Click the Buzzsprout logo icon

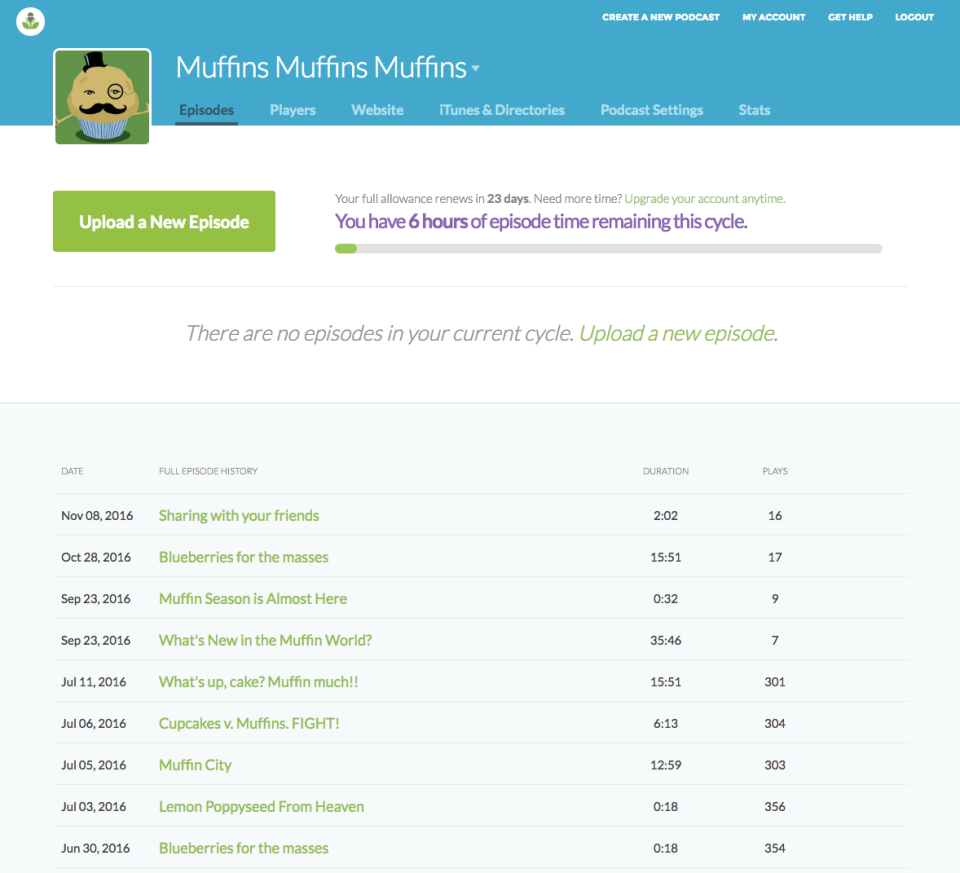pos(30,21)
